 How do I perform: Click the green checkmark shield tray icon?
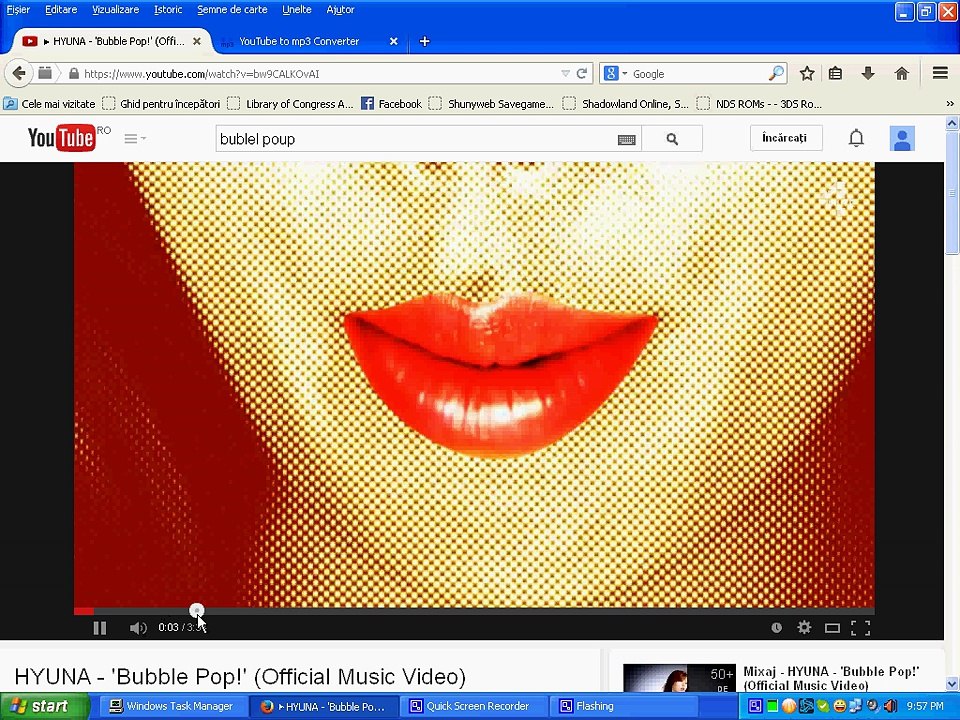point(823,706)
